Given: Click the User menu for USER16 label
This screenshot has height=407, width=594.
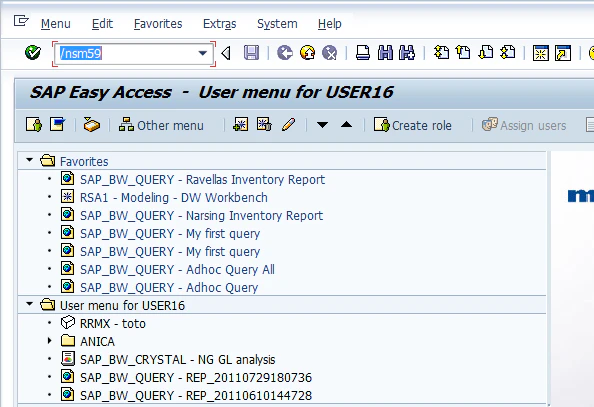Looking at the screenshot, I should click(122, 305).
